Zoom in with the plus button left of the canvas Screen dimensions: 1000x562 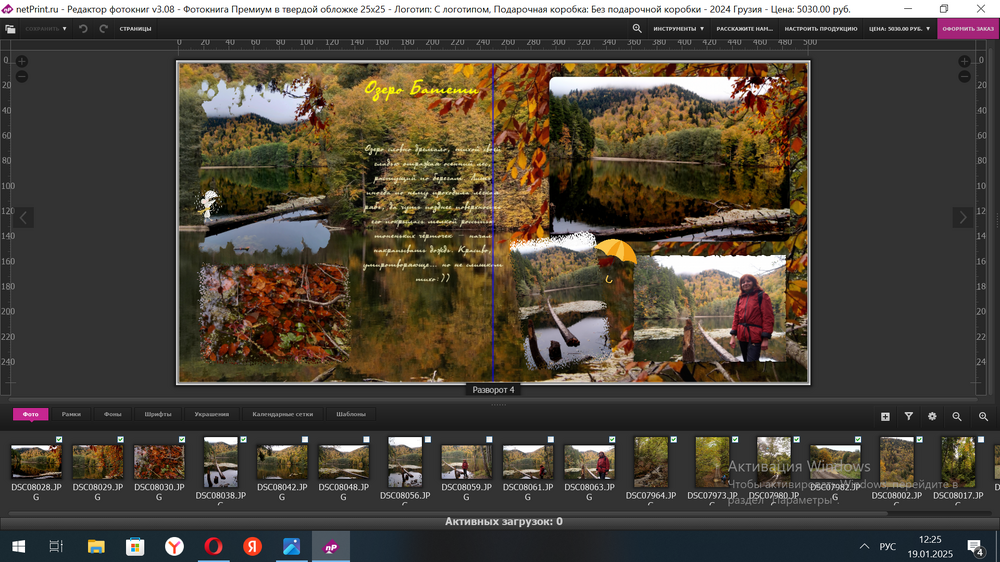(x=22, y=62)
